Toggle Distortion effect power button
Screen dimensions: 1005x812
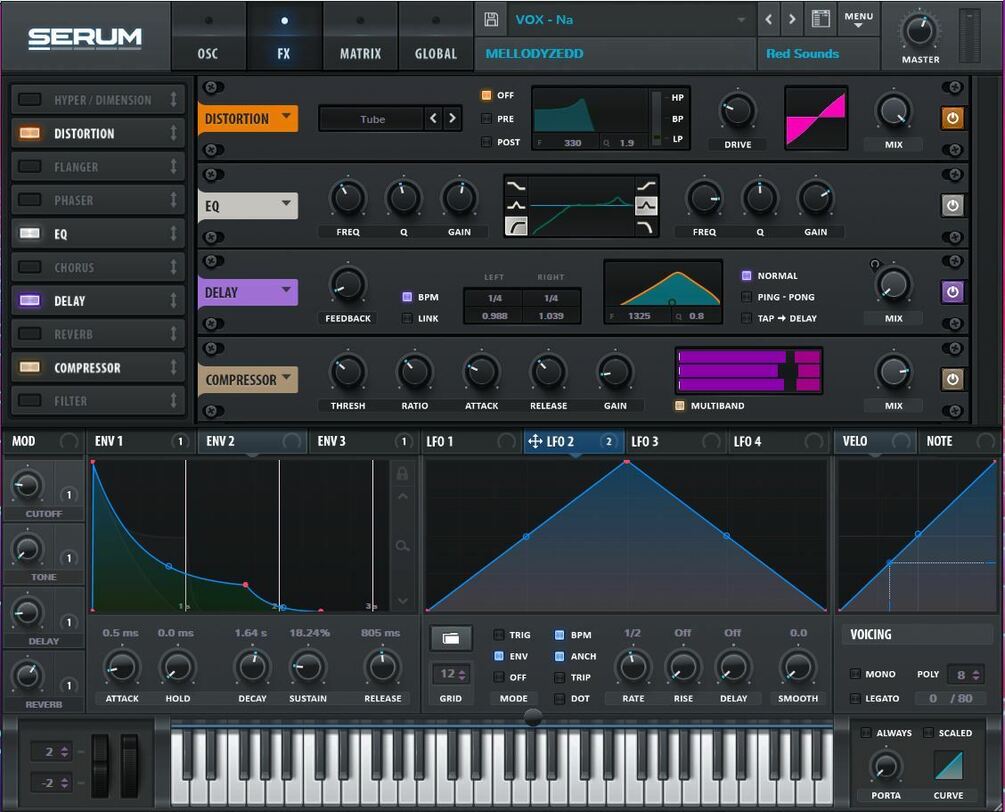click(x=952, y=119)
